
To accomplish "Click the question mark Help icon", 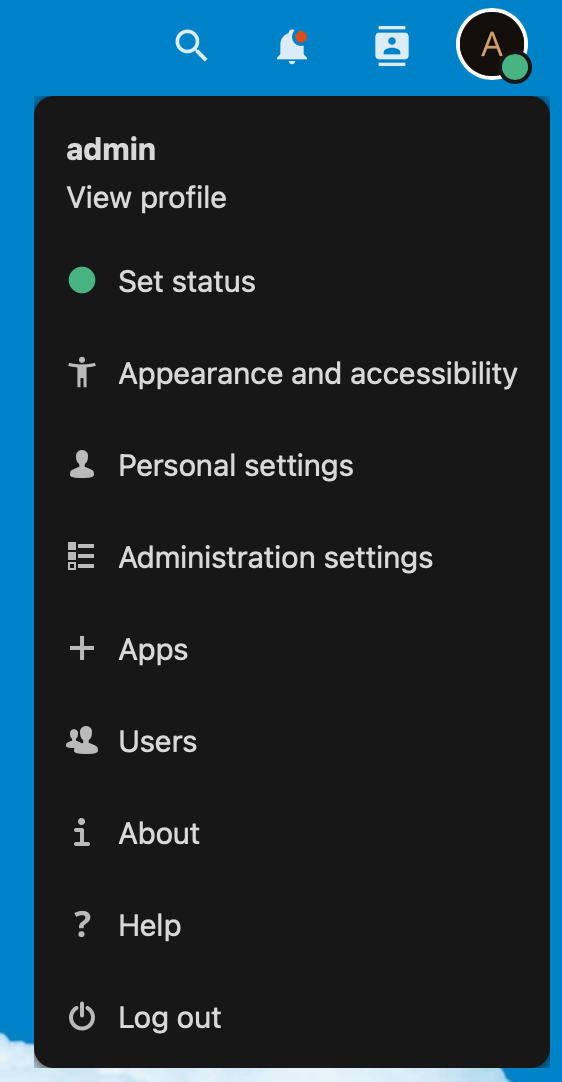I will [82, 925].
